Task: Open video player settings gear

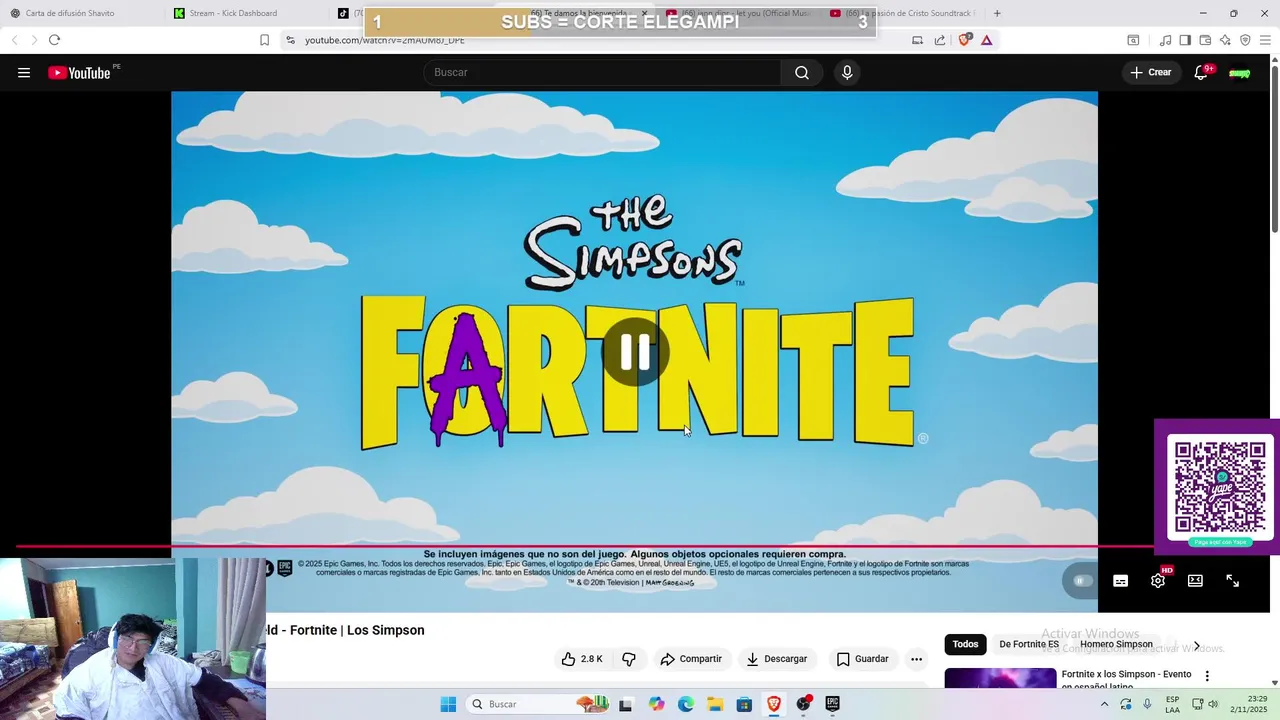Action: point(1158,581)
